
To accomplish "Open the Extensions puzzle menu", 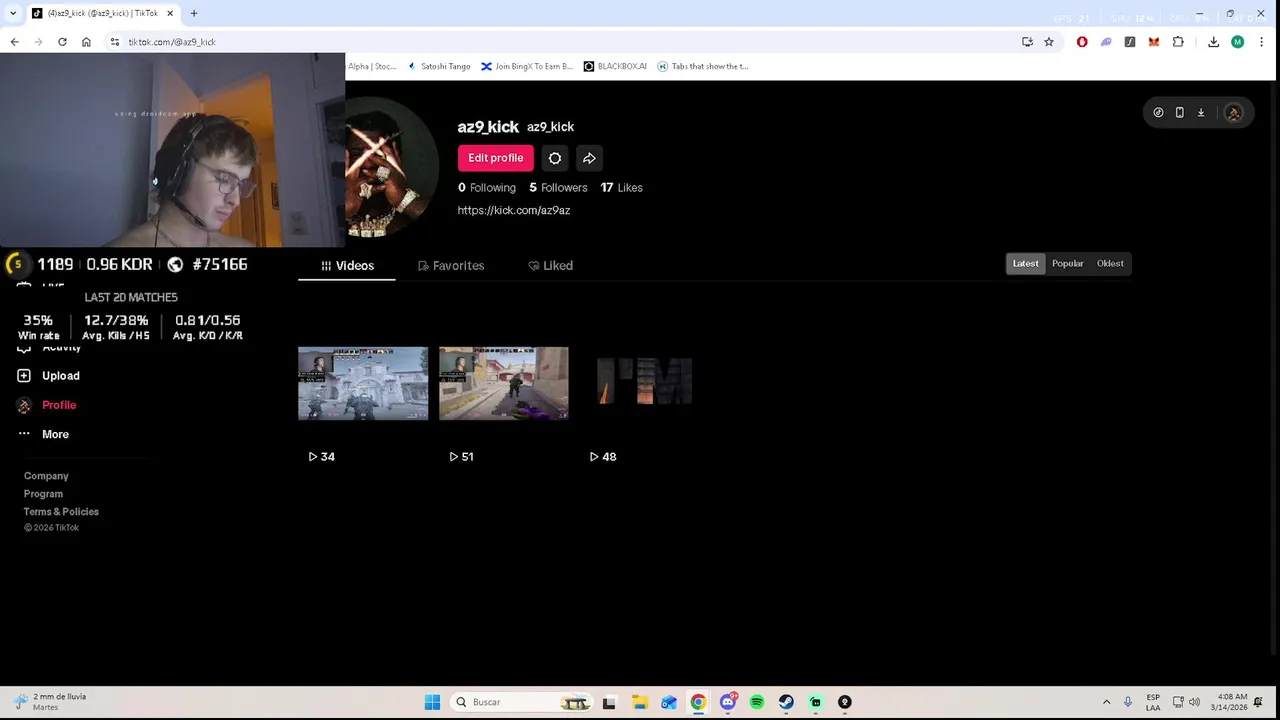I will pyautogui.click(x=1178, y=42).
